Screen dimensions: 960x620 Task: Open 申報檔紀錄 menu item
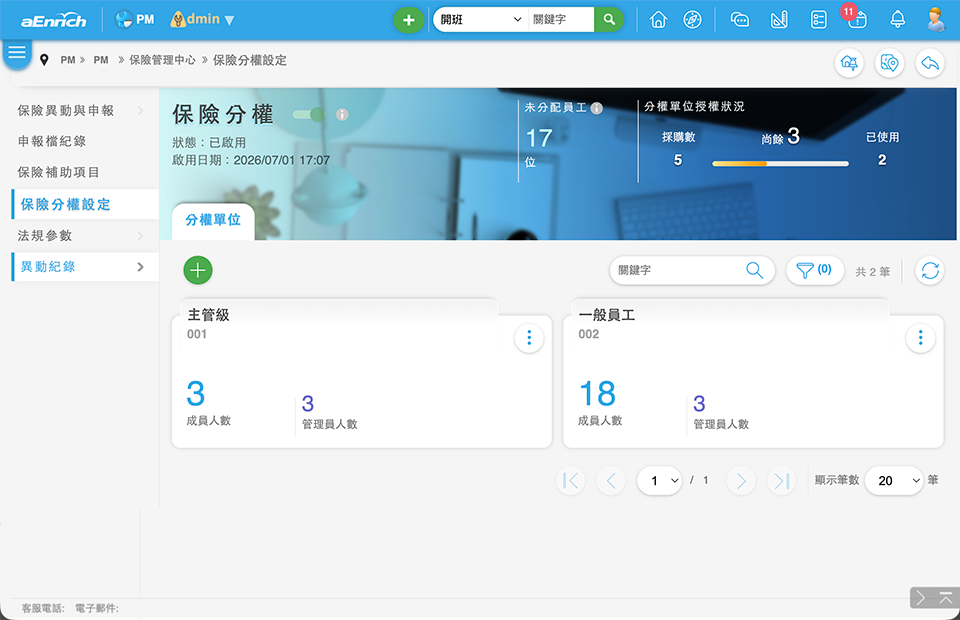tap(52, 141)
